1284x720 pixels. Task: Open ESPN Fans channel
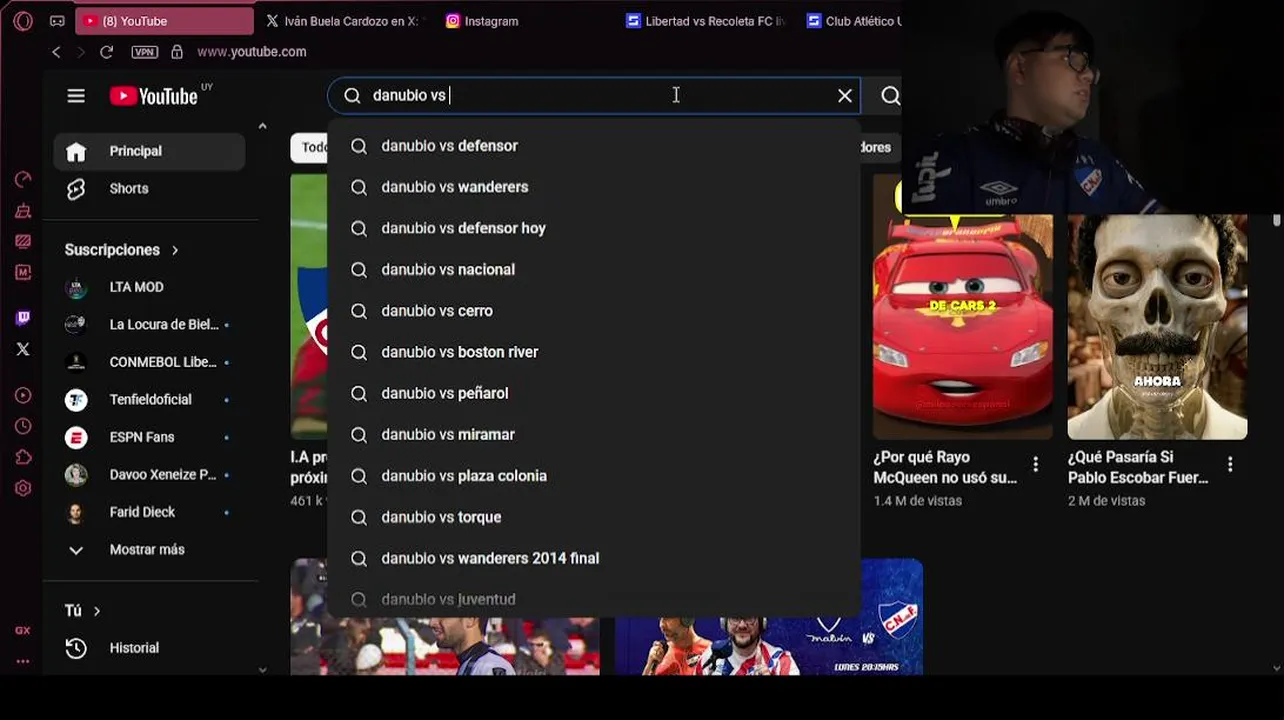(x=149, y=437)
